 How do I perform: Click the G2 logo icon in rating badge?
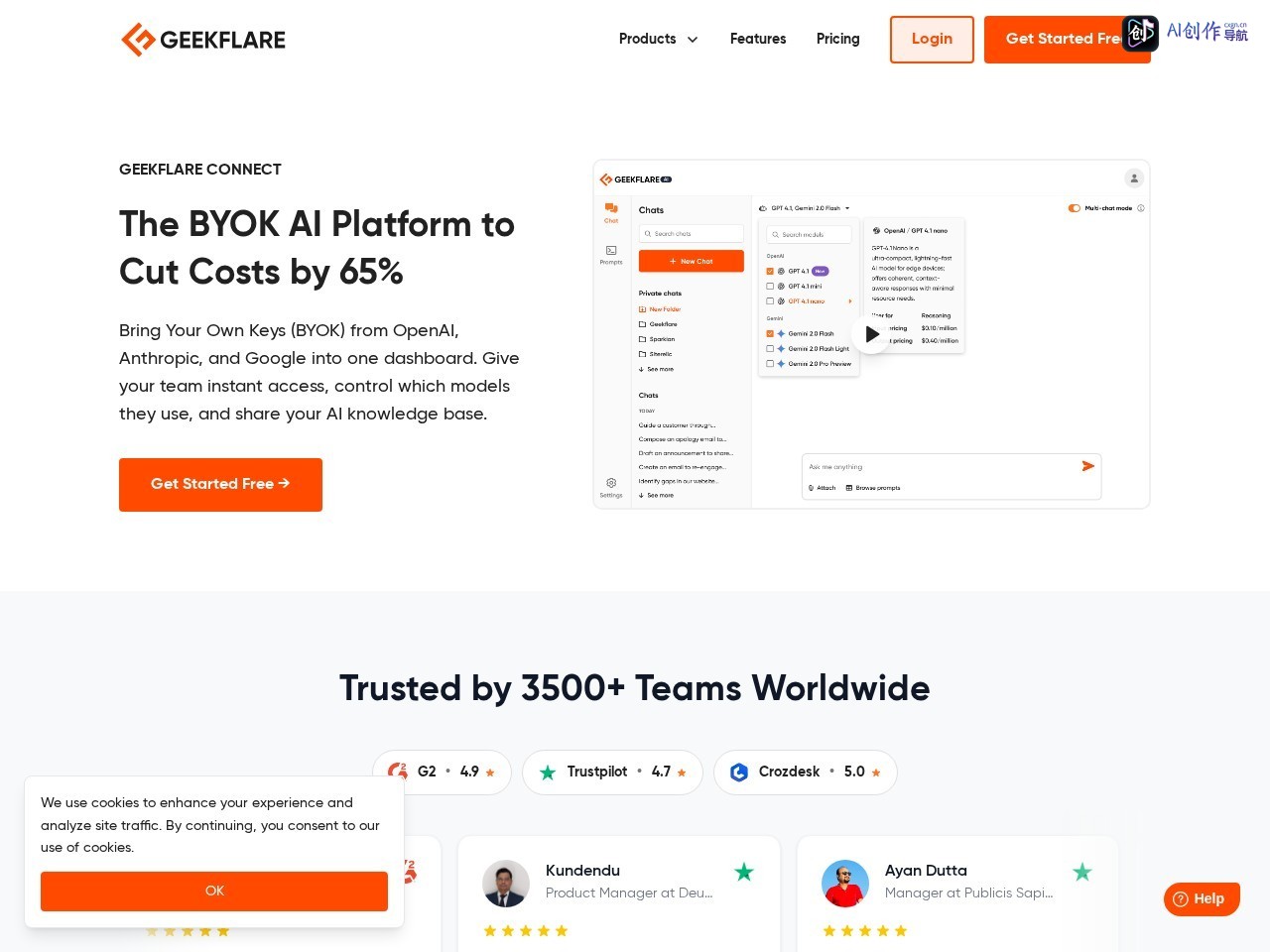(398, 772)
